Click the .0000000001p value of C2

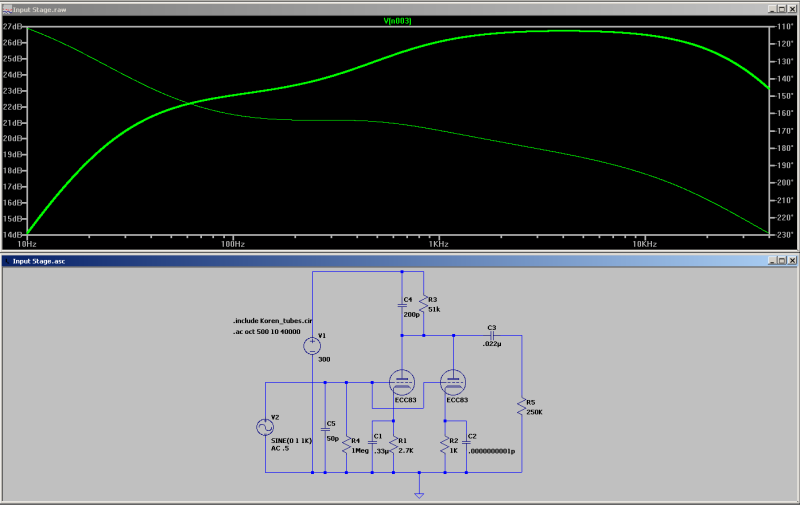point(492,451)
